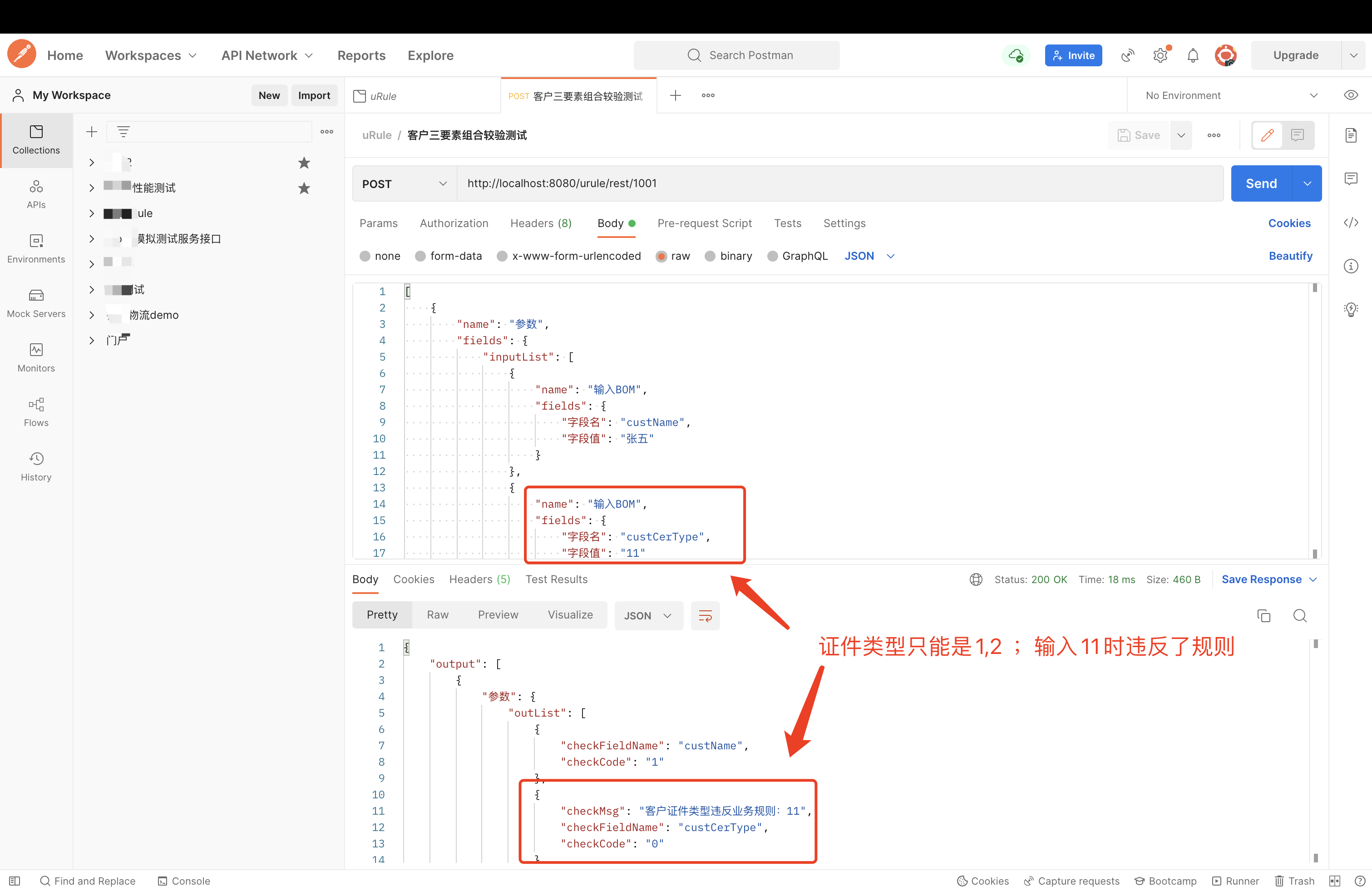This screenshot has height=891, width=1372.
Task: Choose the GraphQL body radio button
Action: pos(772,256)
